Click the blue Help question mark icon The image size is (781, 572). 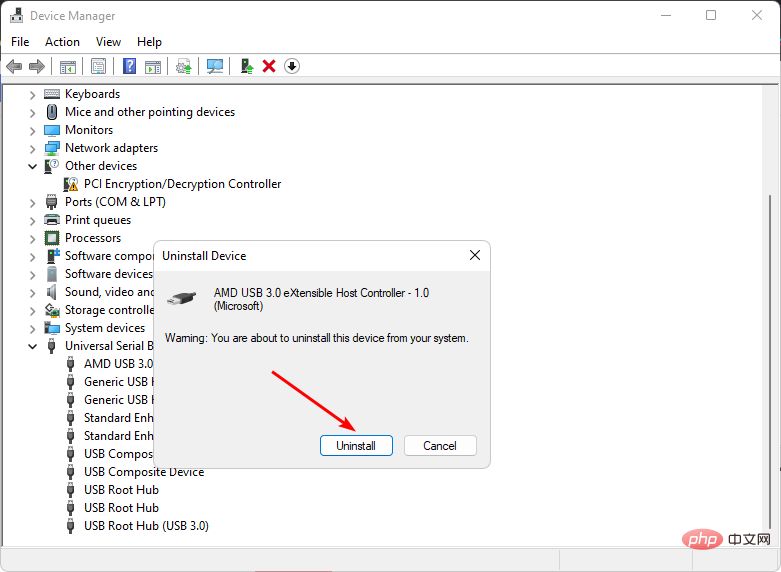pyautogui.click(x=130, y=66)
